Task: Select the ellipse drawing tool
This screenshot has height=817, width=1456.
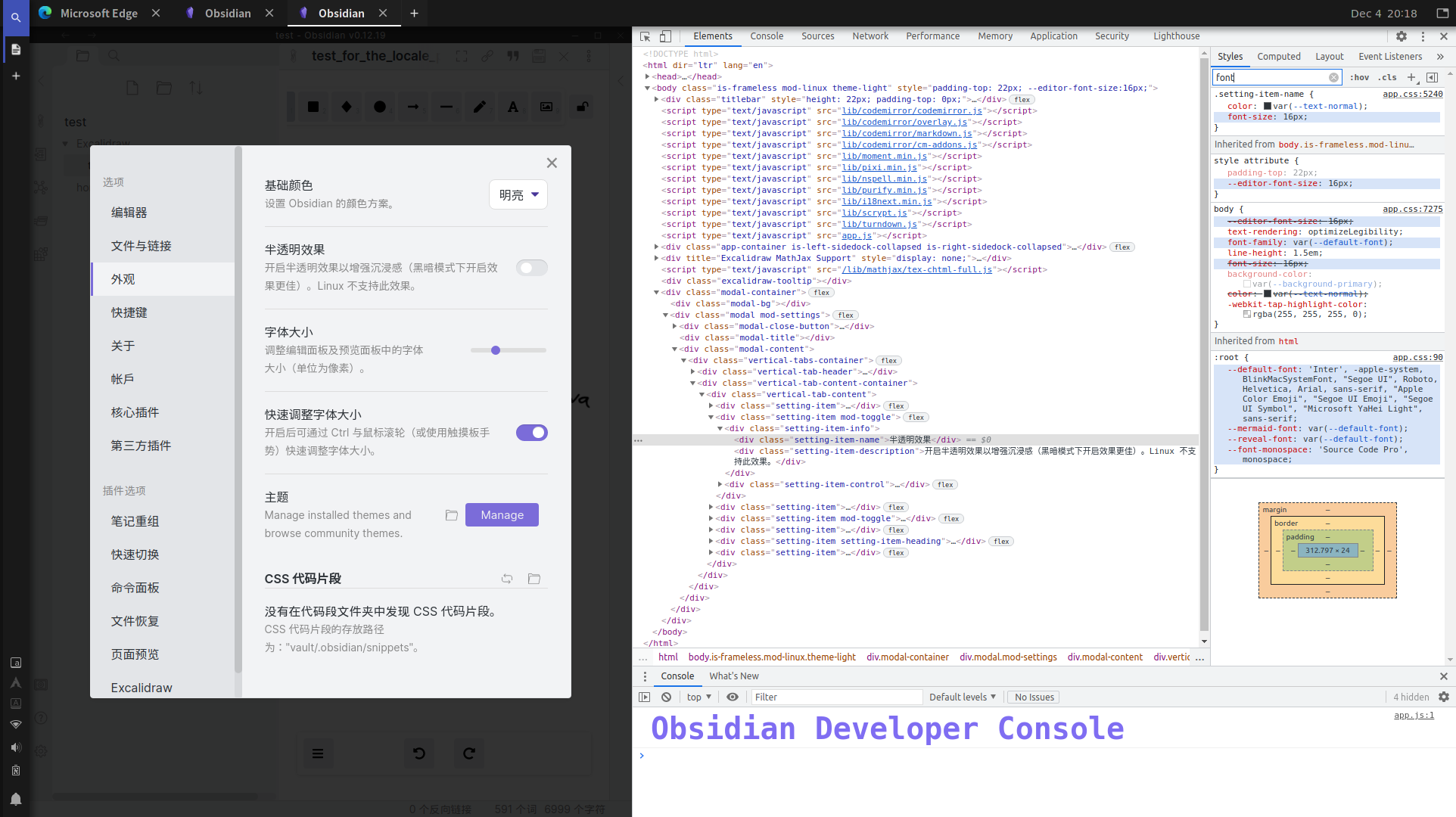Action: tap(380, 106)
